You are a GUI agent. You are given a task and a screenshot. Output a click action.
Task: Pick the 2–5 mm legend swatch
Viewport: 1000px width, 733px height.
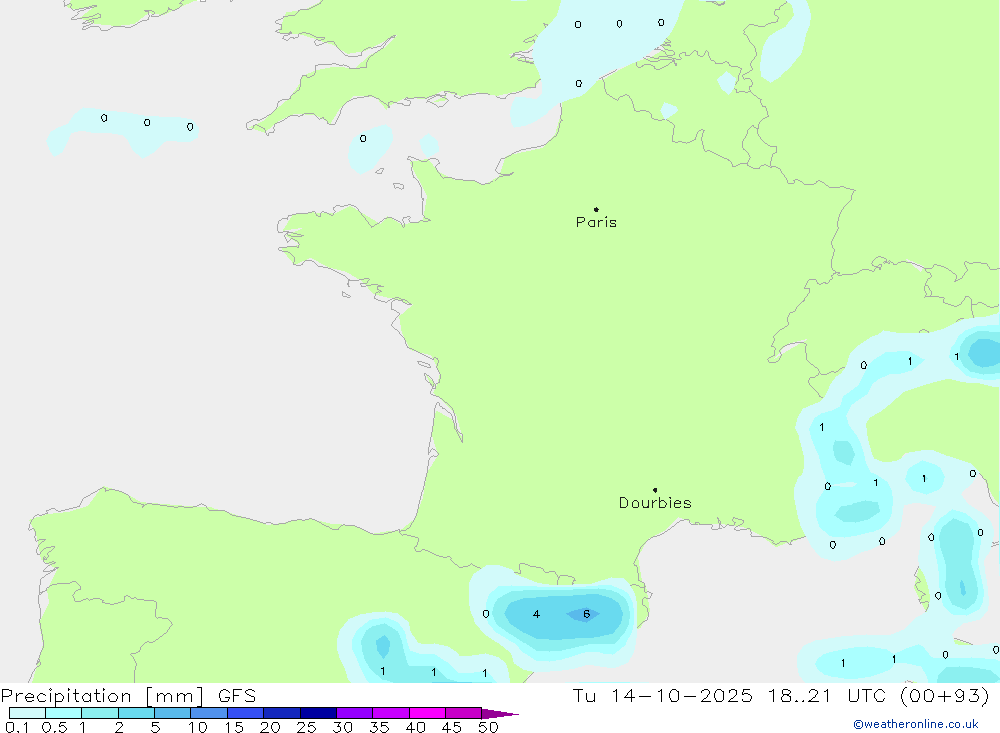(x=136, y=713)
